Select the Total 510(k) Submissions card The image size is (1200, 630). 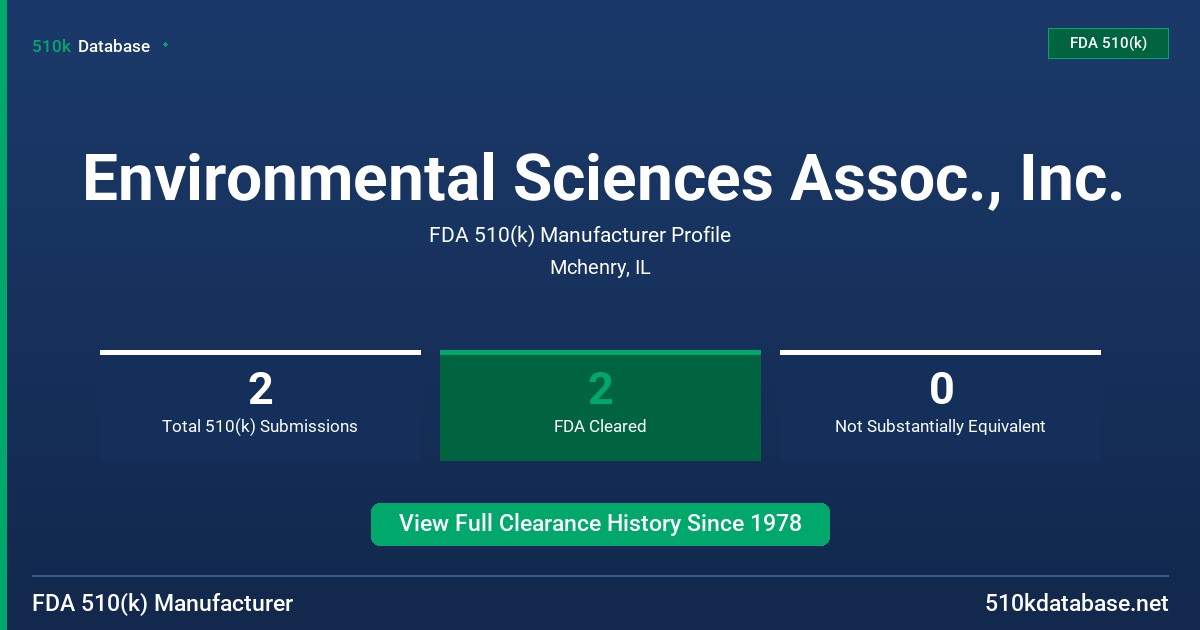pos(260,405)
